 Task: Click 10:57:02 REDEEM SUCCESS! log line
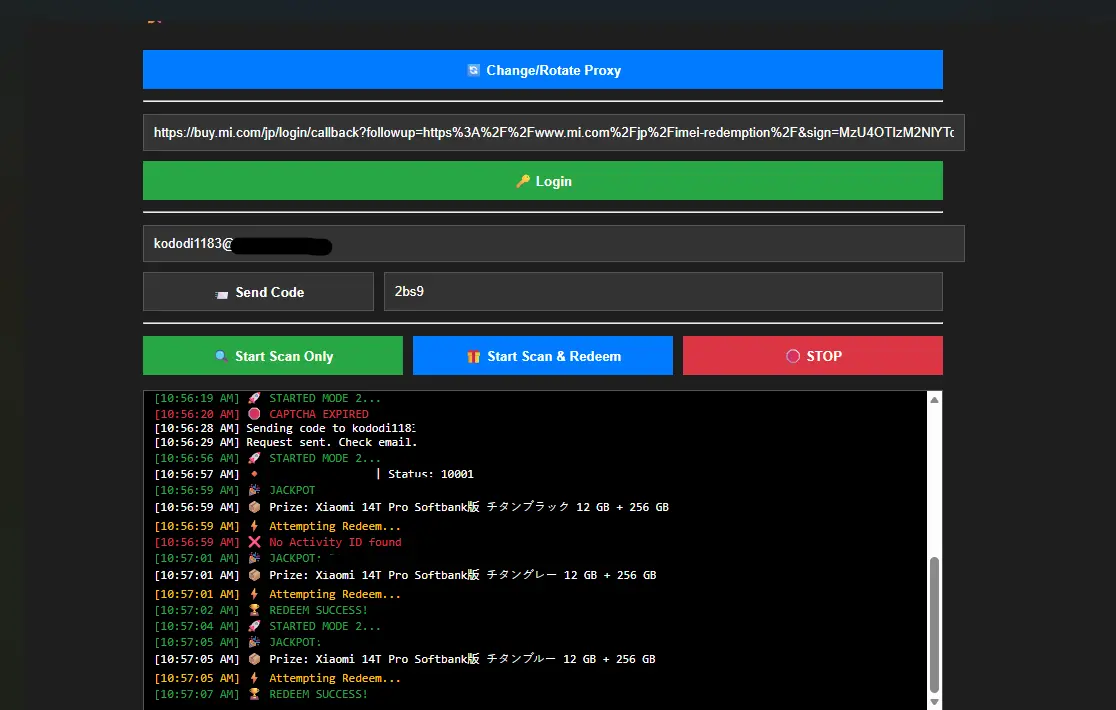click(x=261, y=610)
